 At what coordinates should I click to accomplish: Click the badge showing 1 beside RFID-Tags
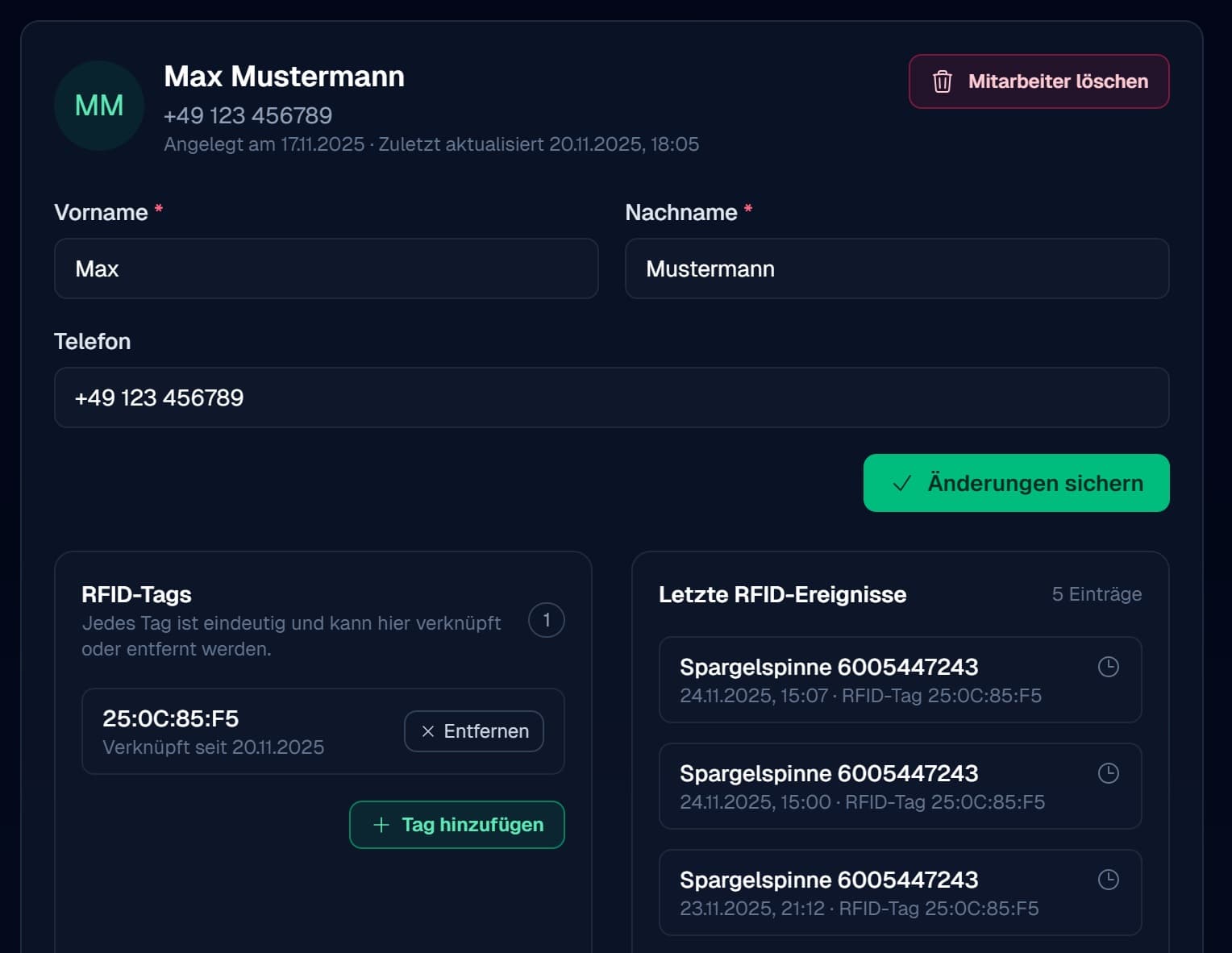point(546,620)
